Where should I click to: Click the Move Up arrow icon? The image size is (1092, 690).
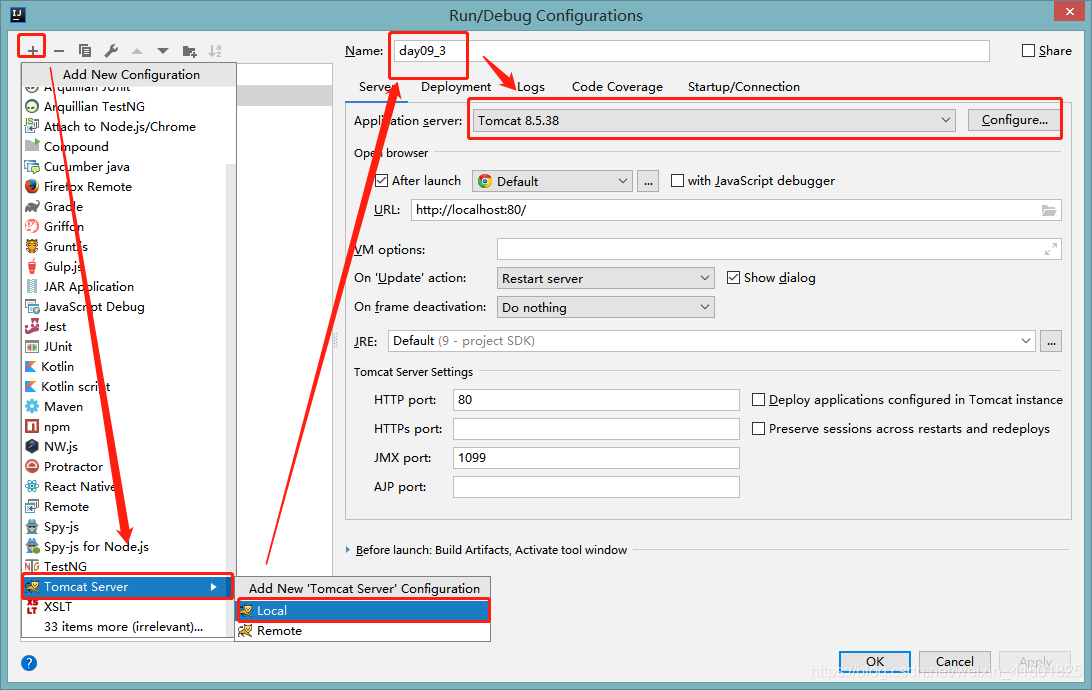coord(137,51)
